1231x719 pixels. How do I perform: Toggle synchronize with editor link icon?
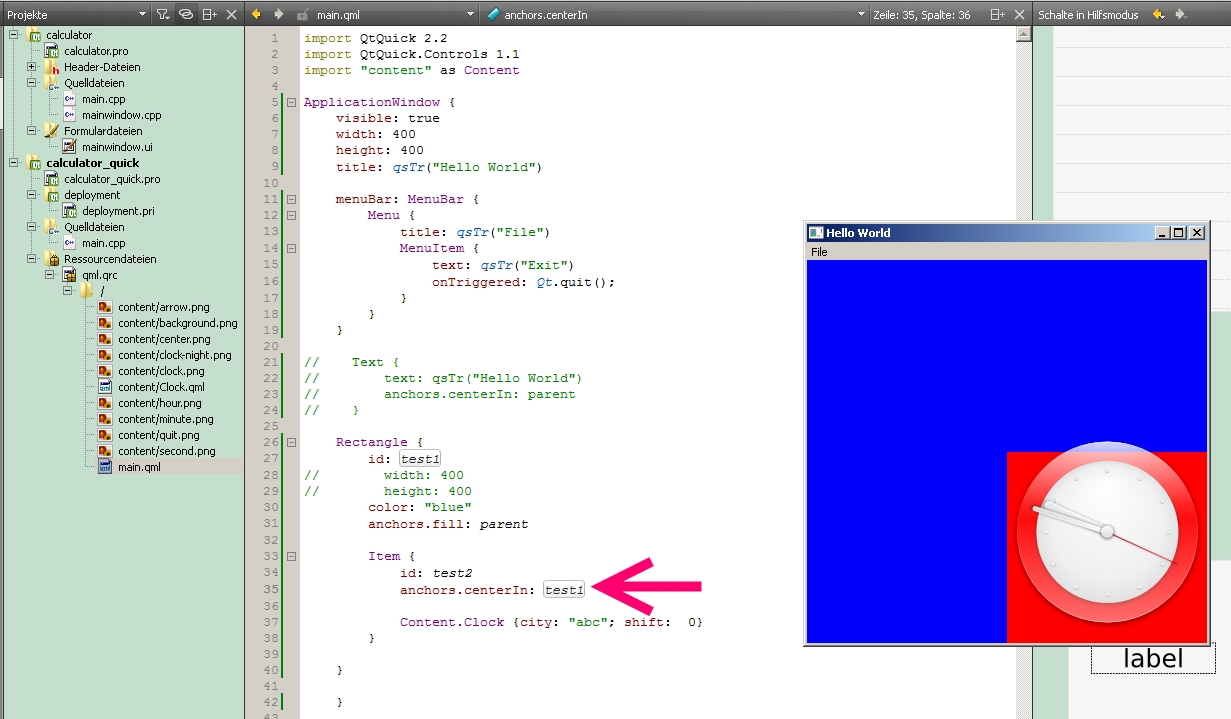point(185,14)
